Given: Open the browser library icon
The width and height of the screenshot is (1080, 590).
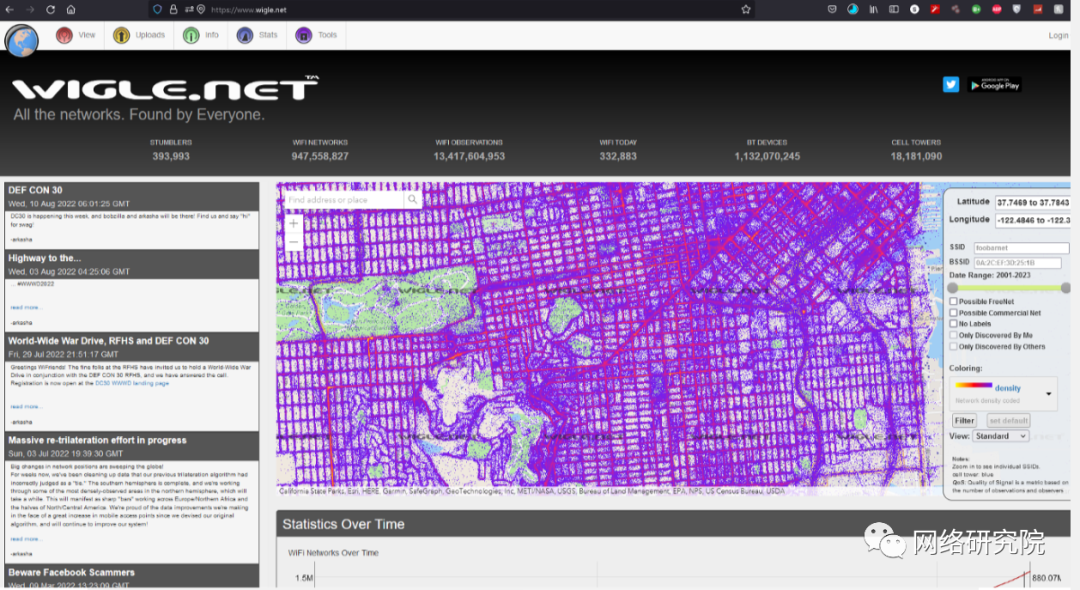Looking at the screenshot, I should pos(873,10).
